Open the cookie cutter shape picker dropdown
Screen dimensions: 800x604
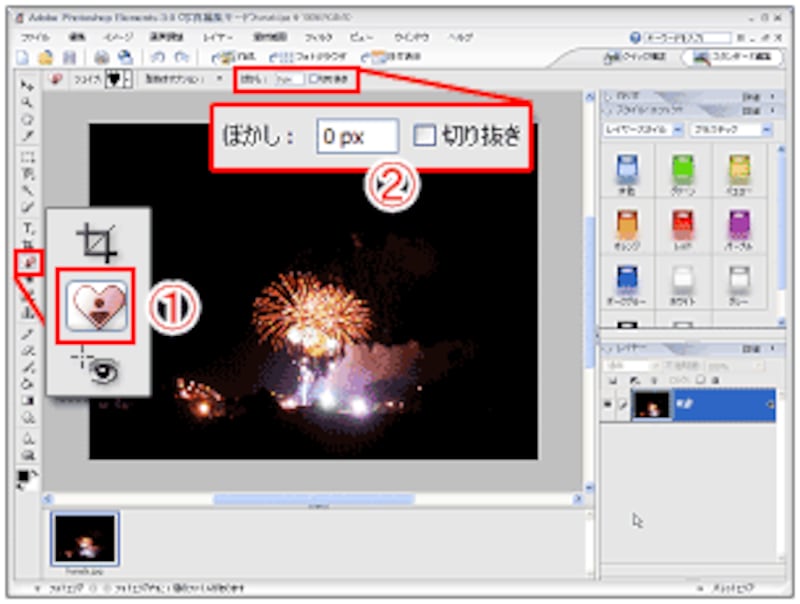click(127, 79)
